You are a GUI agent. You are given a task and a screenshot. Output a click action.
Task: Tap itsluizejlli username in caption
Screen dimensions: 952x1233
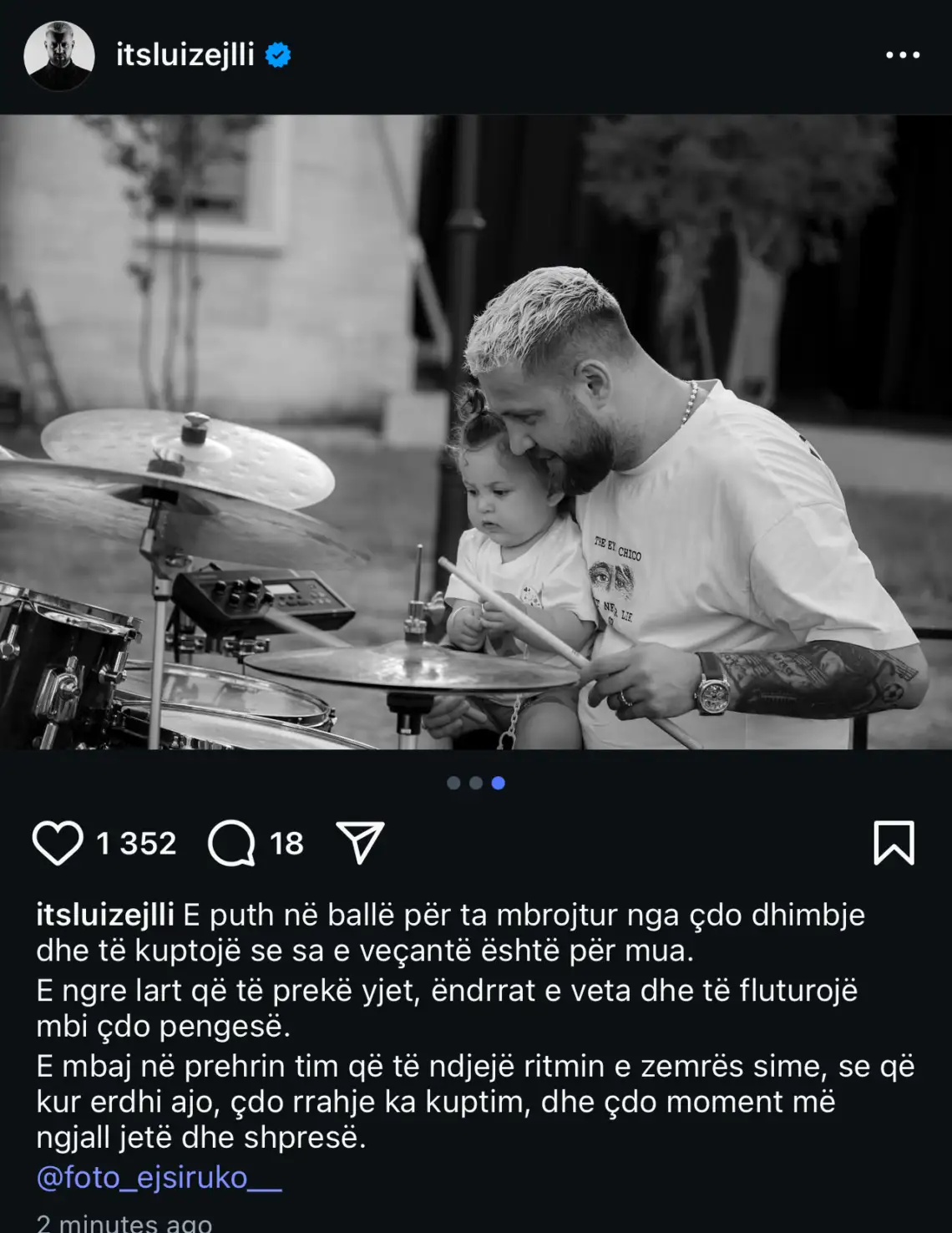tap(105, 915)
